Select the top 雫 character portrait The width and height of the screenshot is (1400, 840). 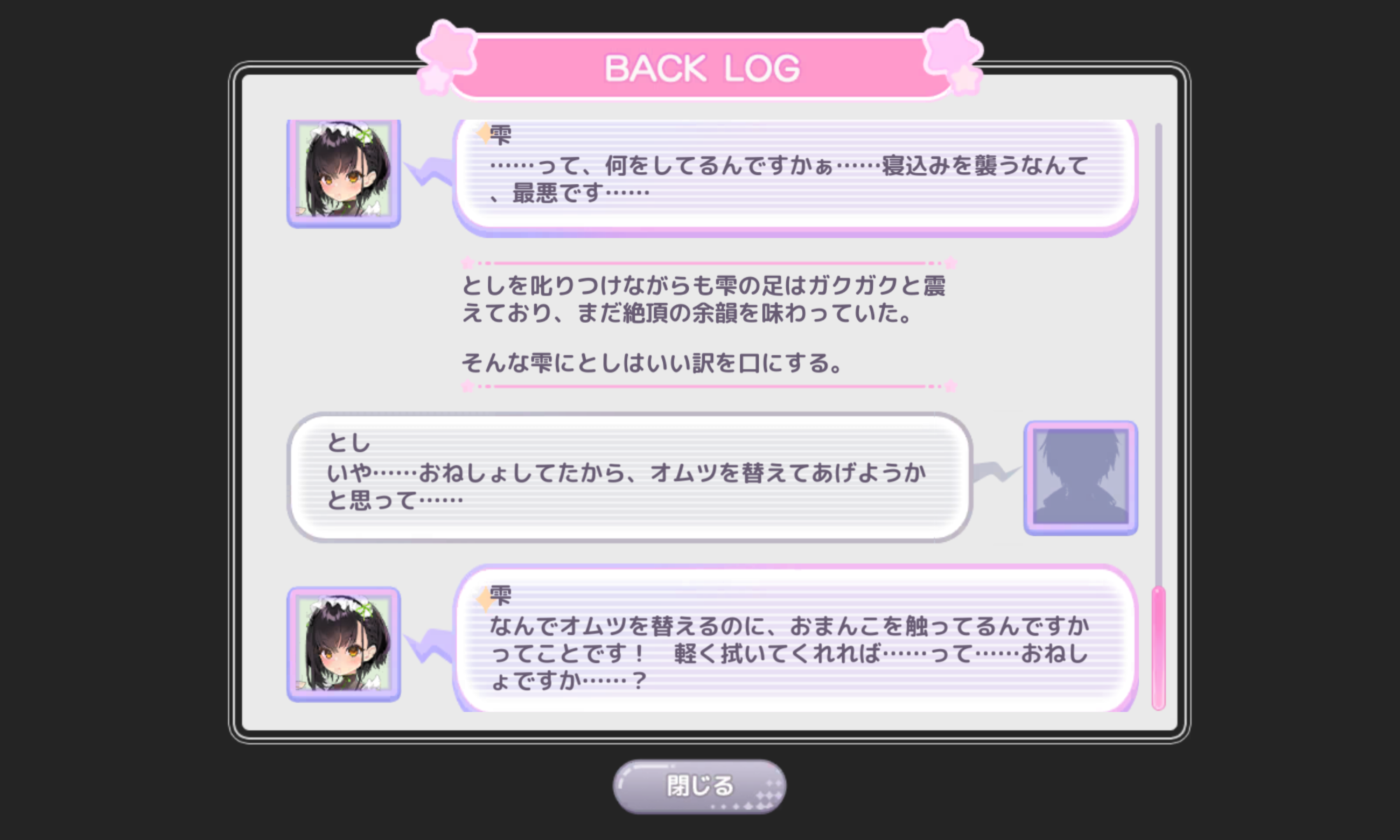pyautogui.click(x=344, y=173)
